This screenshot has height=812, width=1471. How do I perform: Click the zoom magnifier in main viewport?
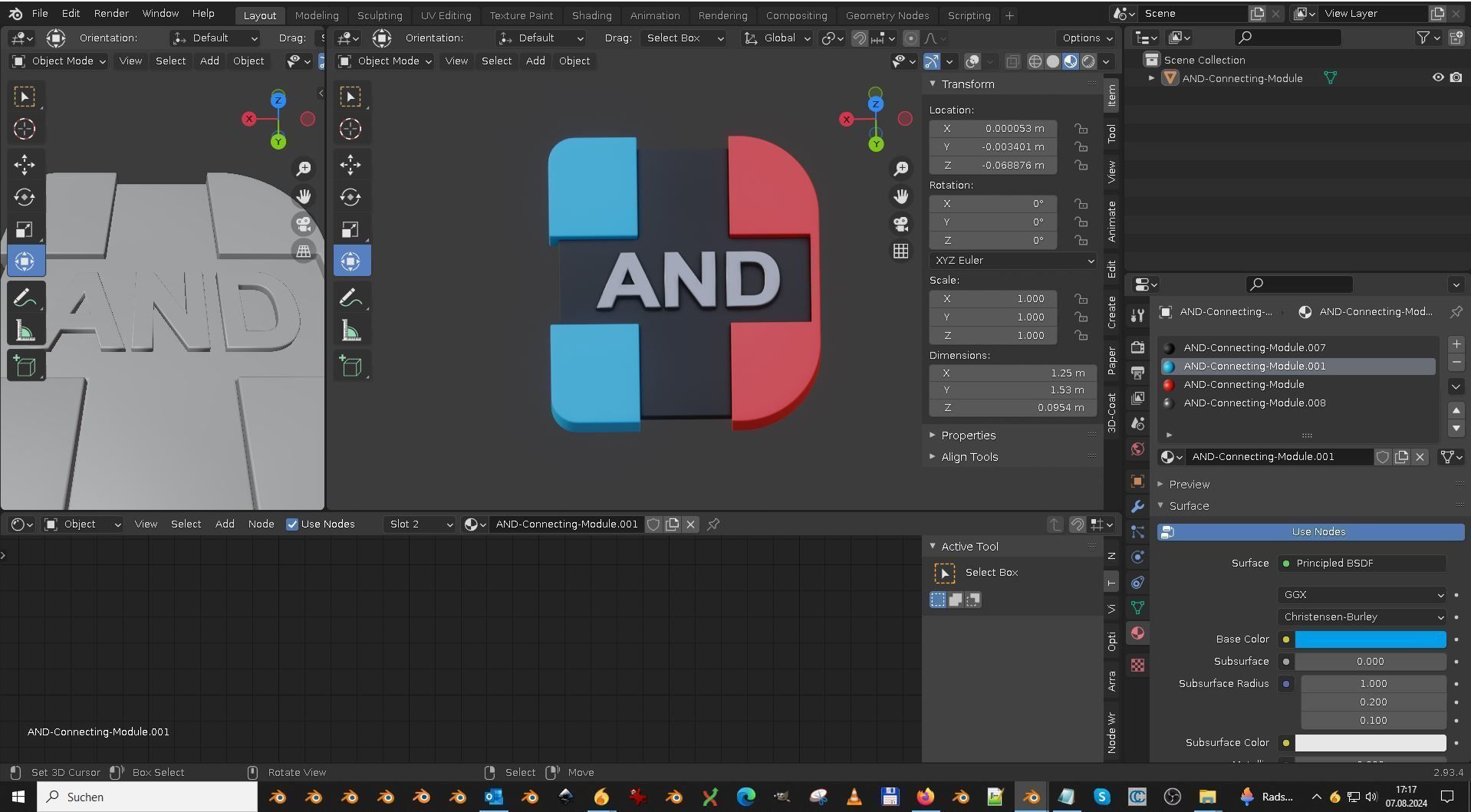click(x=901, y=169)
